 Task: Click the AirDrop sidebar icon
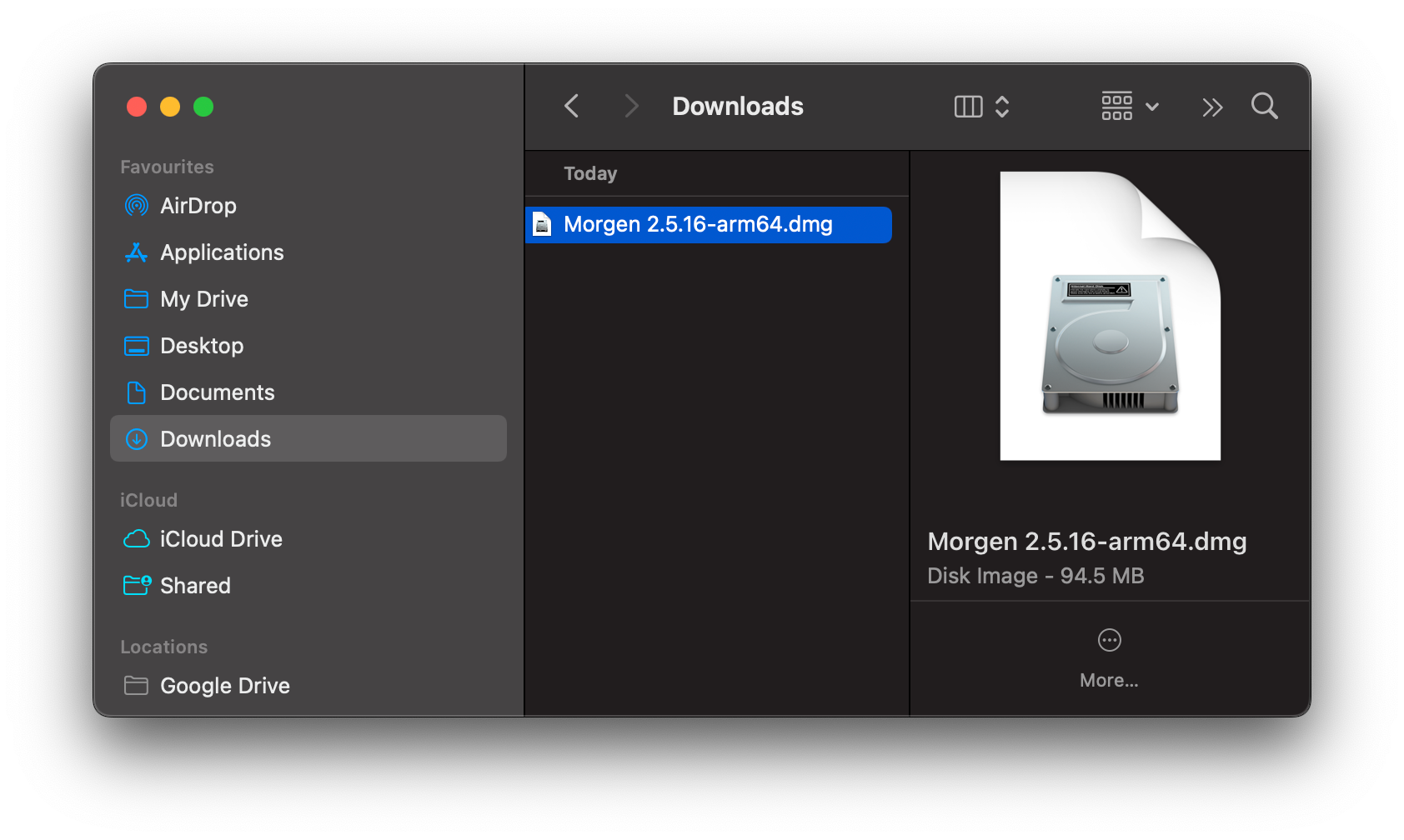pos(137,205)
